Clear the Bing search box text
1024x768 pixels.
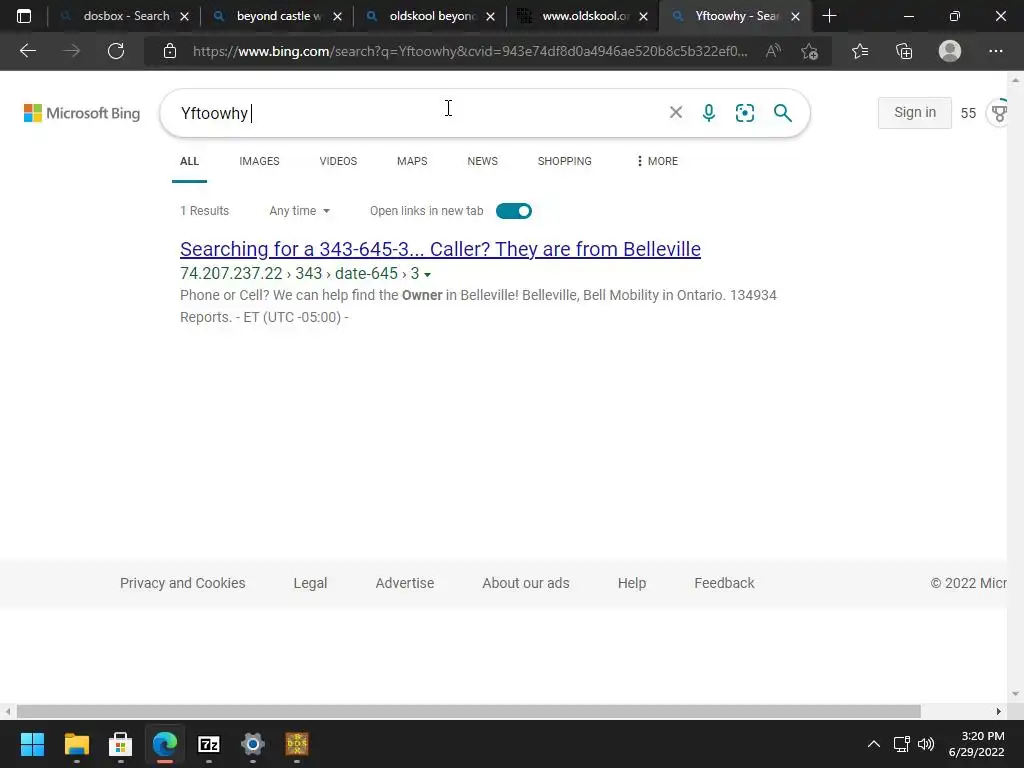(676, 113)
